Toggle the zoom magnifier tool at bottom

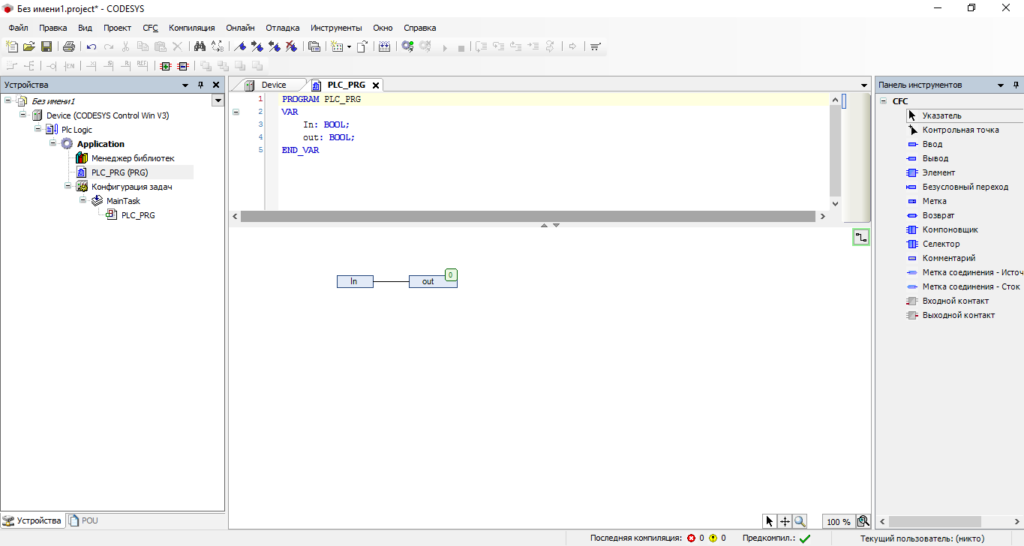click(x=800, y=521)
